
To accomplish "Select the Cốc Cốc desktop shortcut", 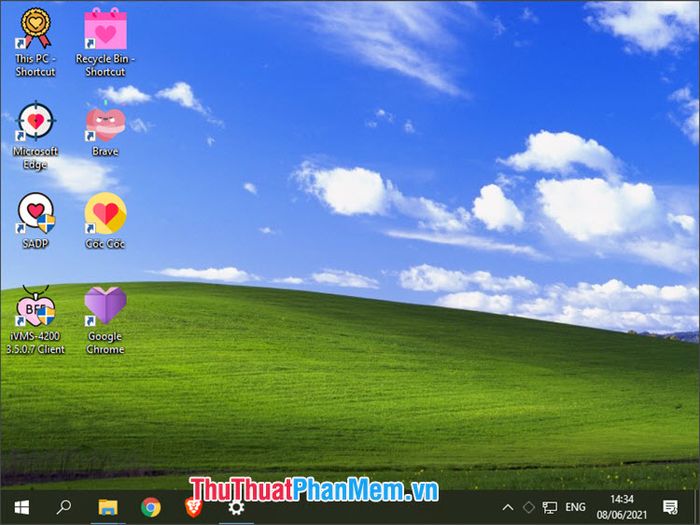I will (x=105, y=221).
